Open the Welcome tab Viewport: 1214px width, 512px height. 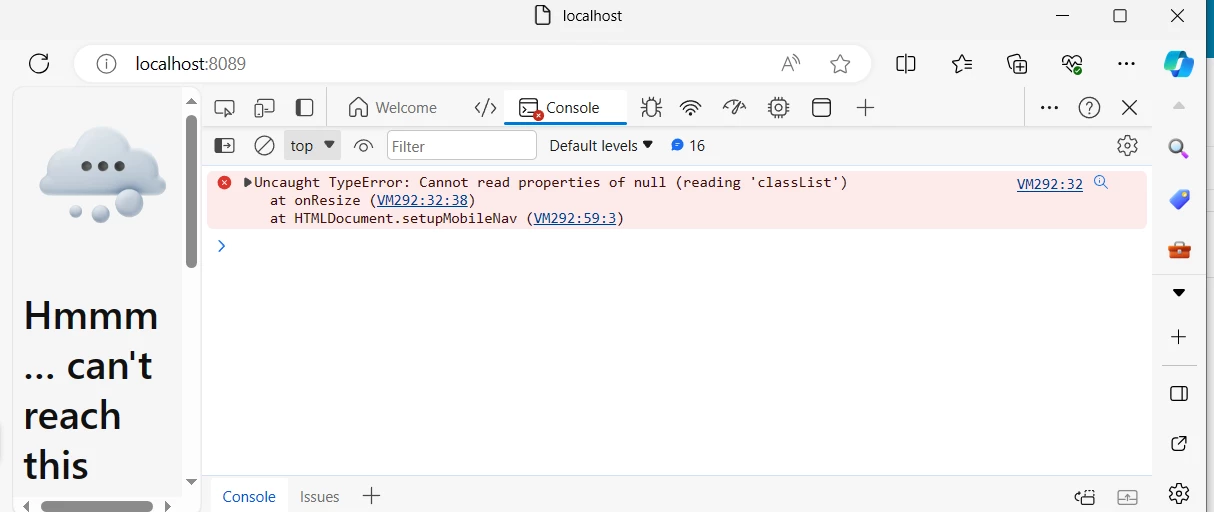(393, 108)
